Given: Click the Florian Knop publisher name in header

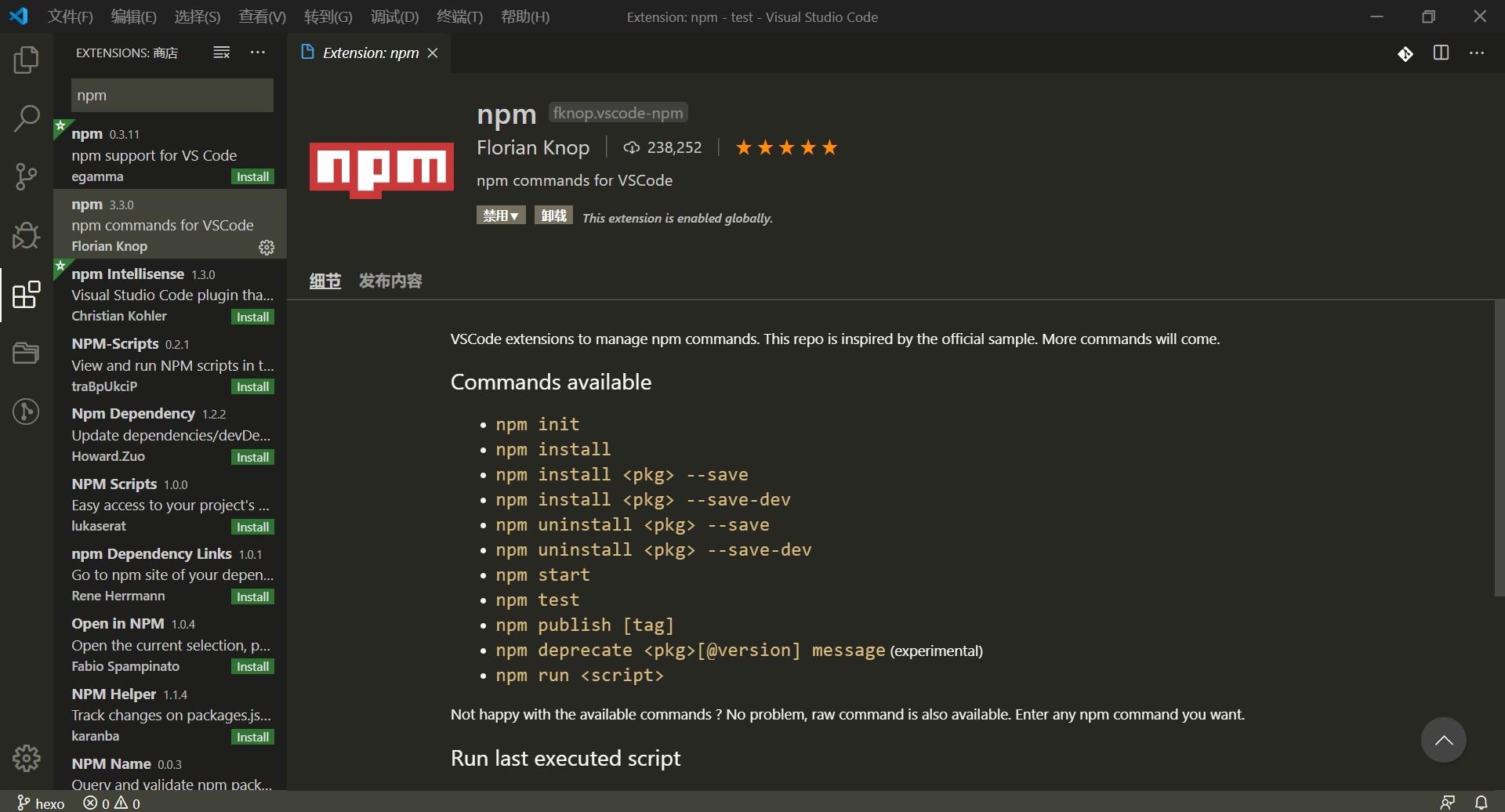Looking at the screenshot, I should pyautogui.click(x=533, y=147).
